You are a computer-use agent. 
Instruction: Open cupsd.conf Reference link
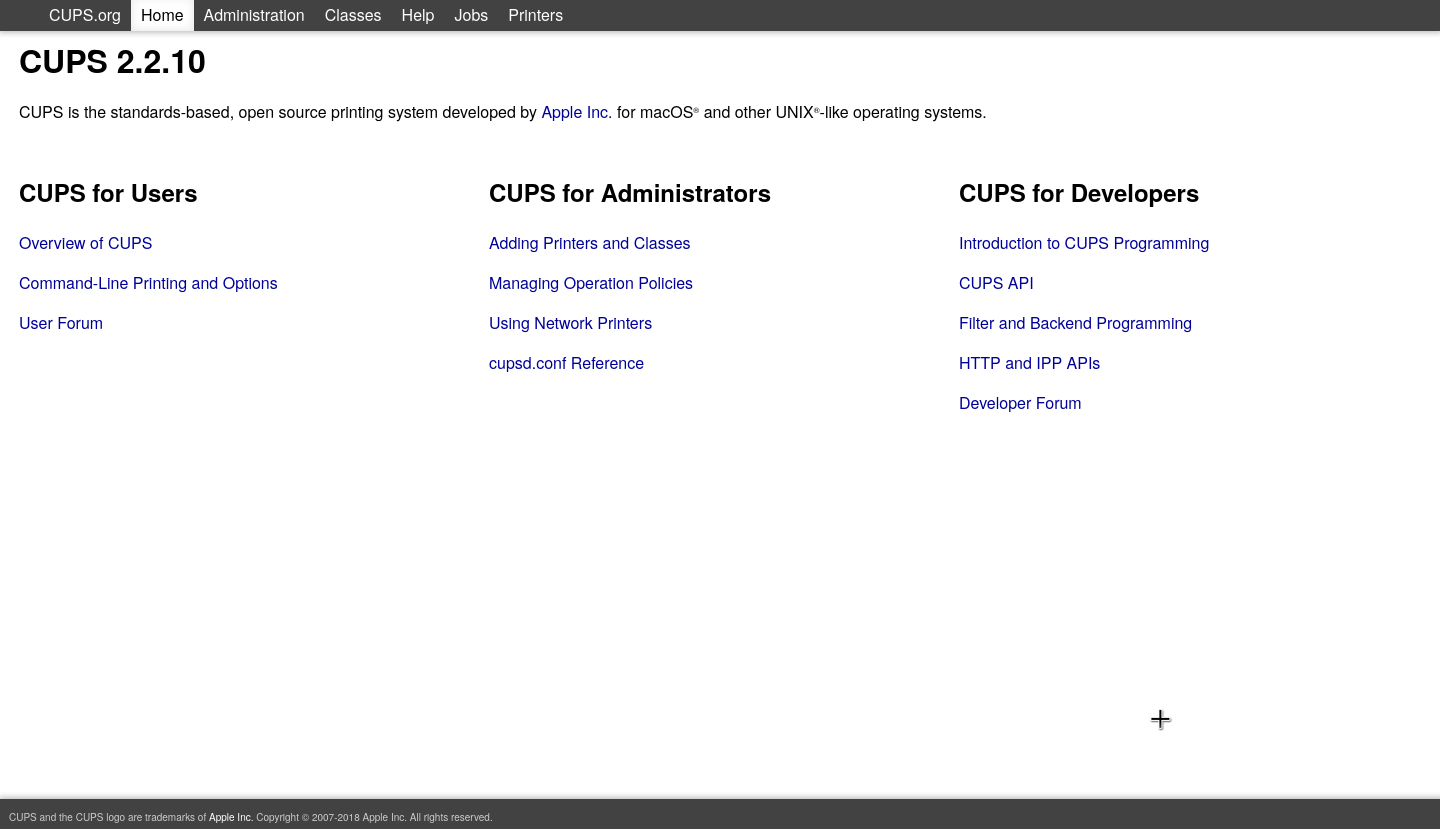click(566, 363)
